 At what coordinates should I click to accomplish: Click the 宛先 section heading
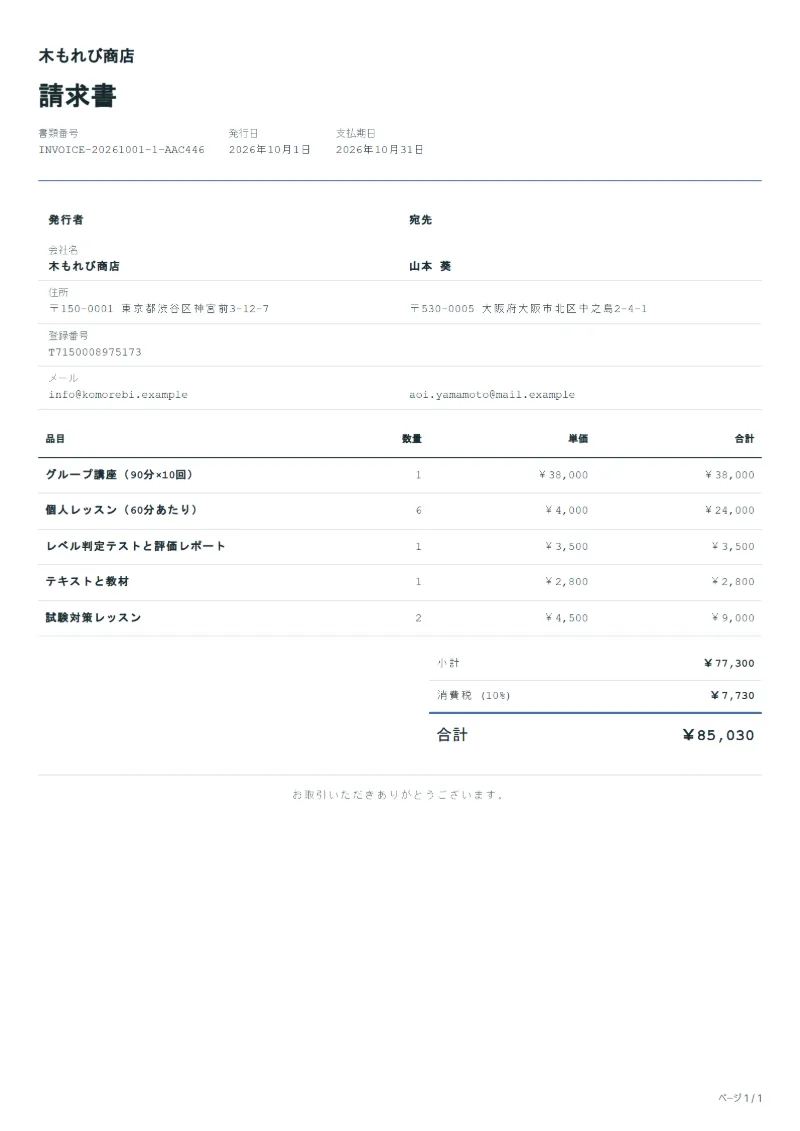(421, 219)
